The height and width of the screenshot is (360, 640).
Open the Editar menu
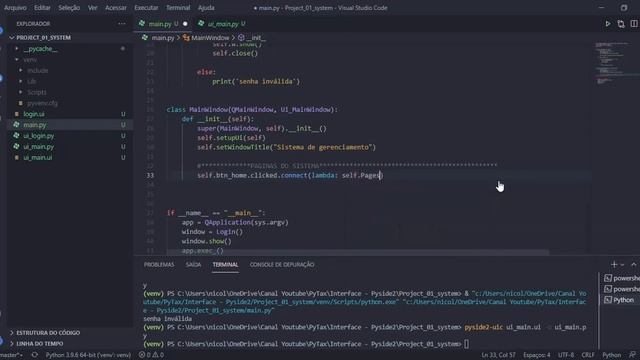pos(42,8)
